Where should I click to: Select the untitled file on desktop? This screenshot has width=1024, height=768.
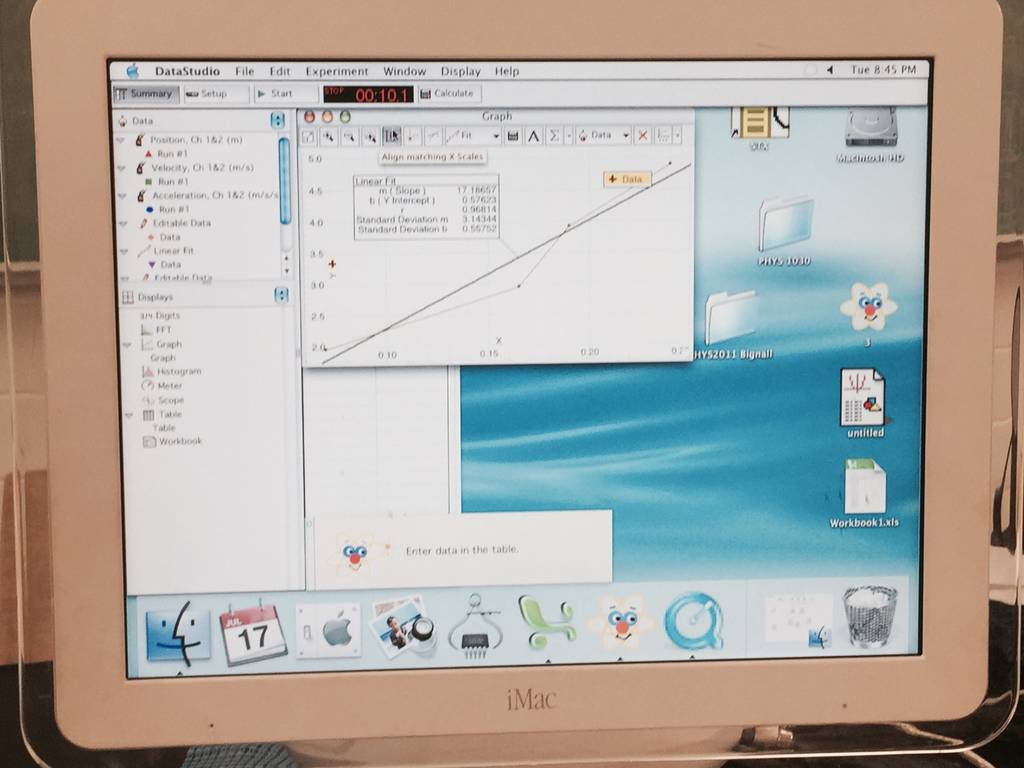pos(864,404)
